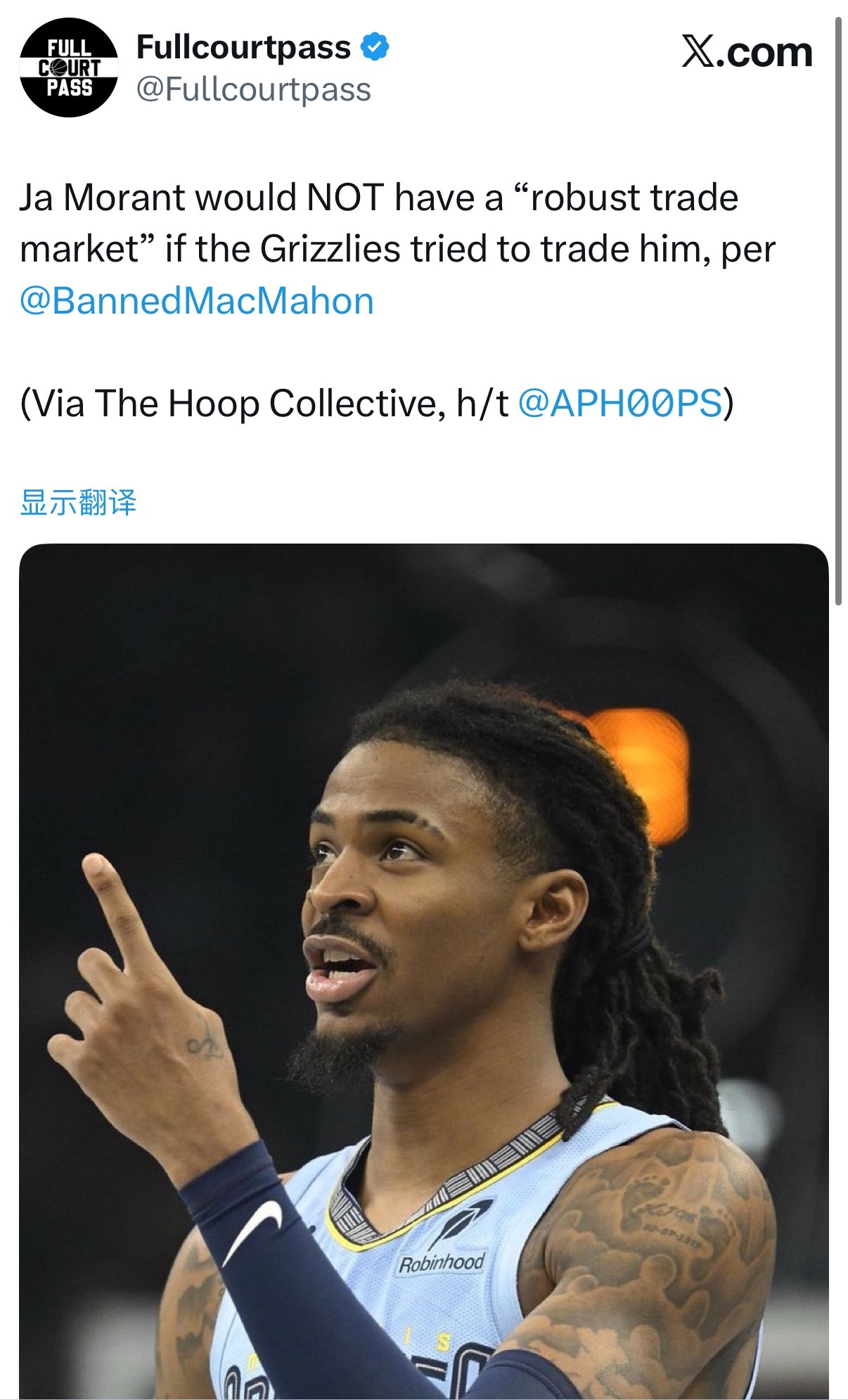This screenshot has width=848, height=1400.
Task: Open the Fullcourtpass display name
Action: coord(243,47)
